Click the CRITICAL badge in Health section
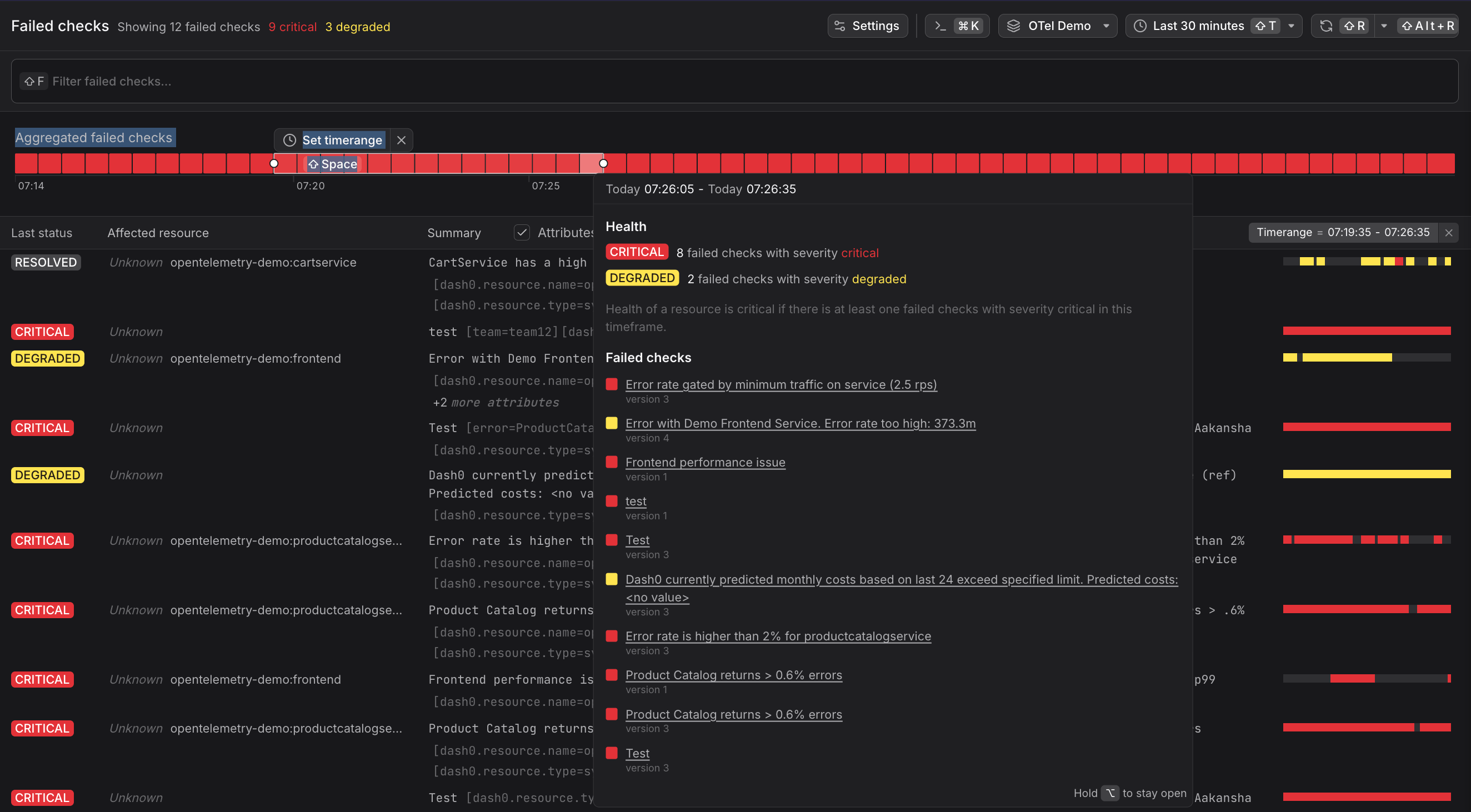 636,252
